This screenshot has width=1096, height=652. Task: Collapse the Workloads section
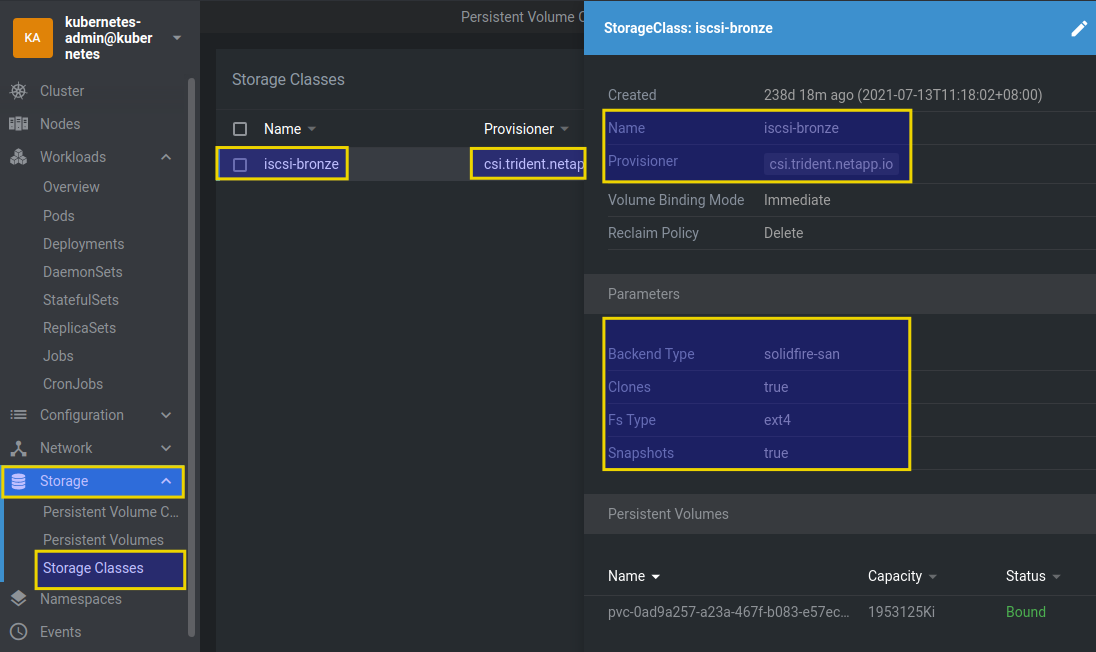[166, 157]
